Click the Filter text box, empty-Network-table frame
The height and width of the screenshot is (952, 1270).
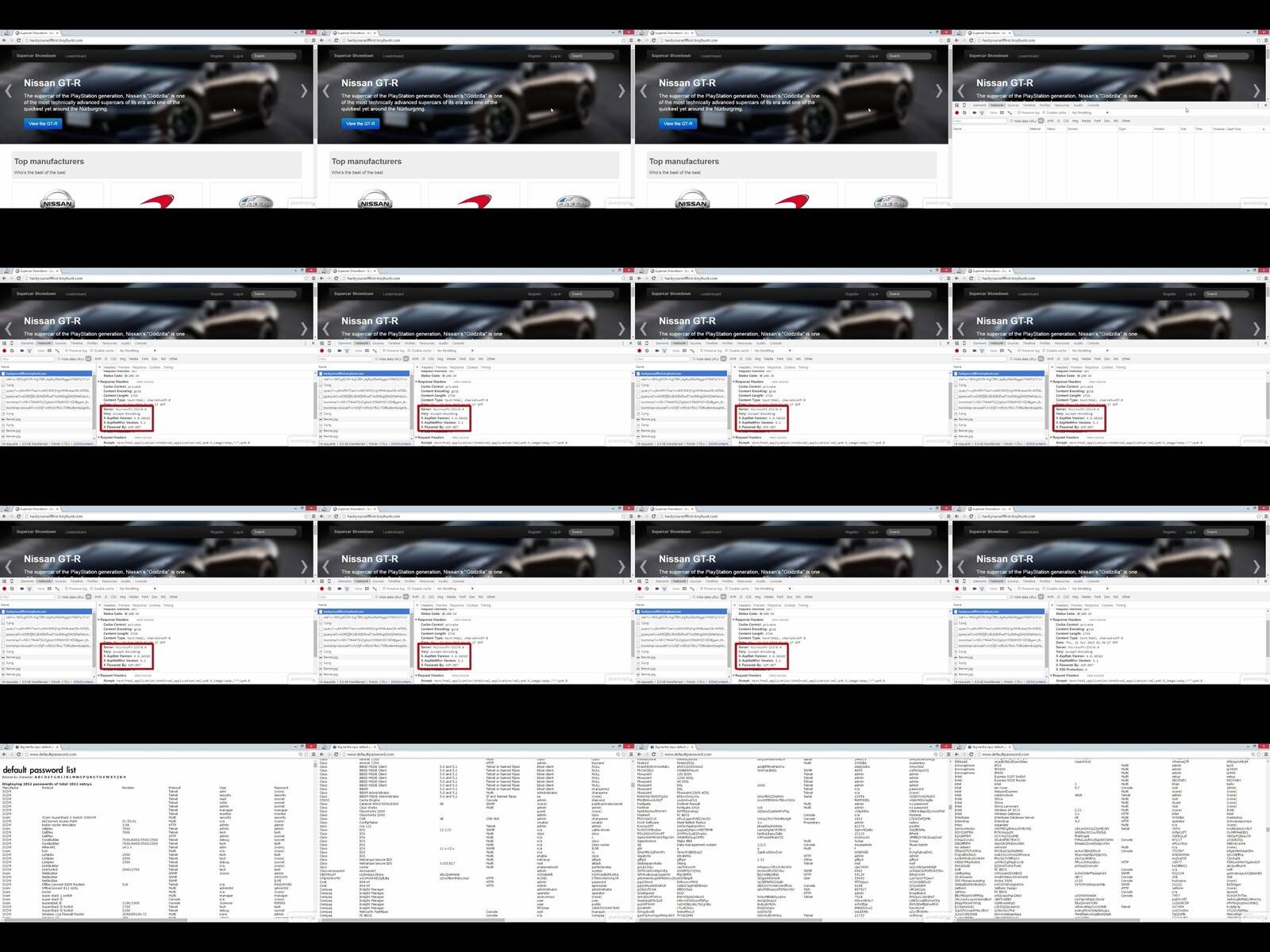979,121
